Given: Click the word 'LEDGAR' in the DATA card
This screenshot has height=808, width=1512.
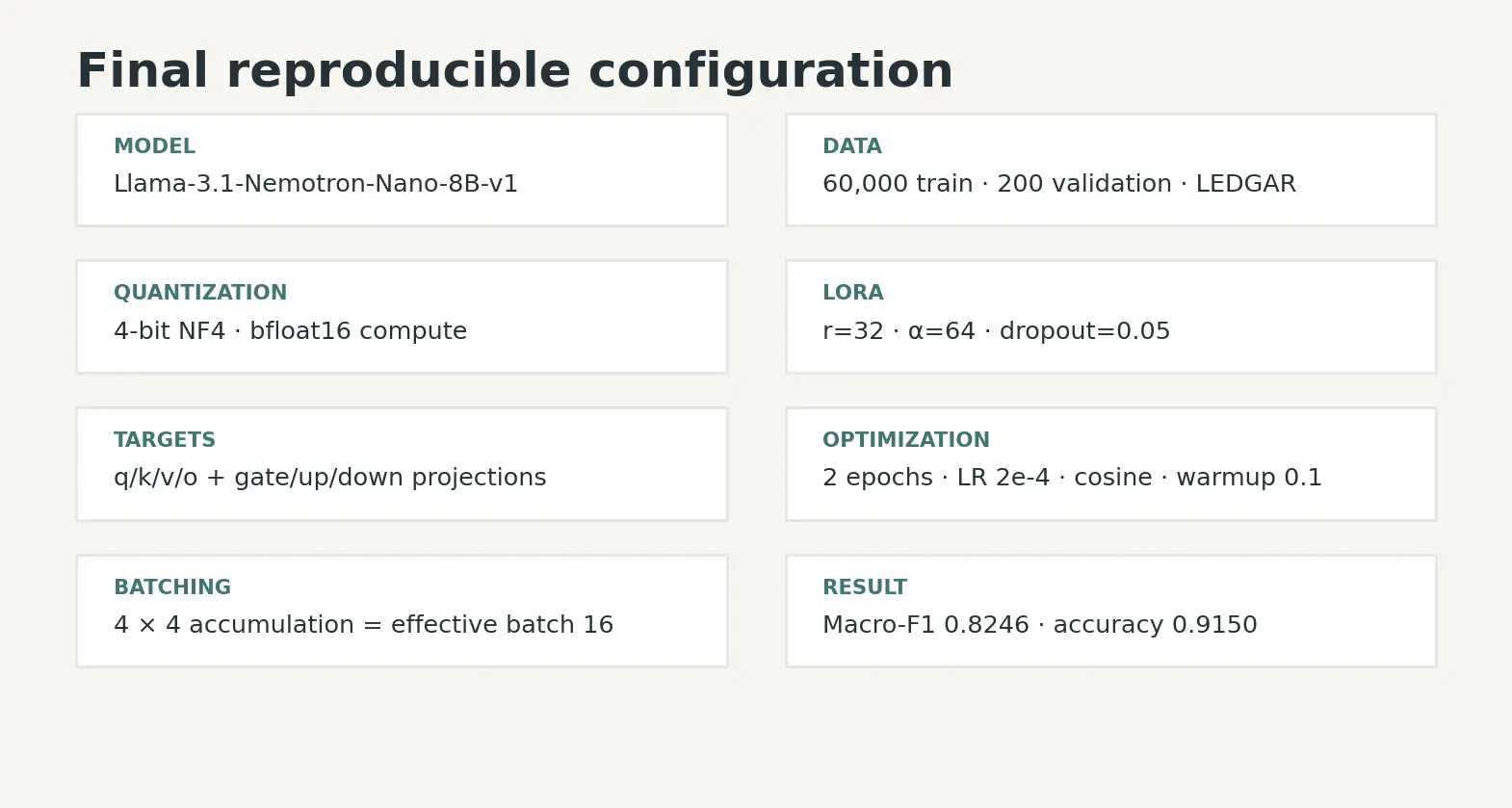Looking at the screenshot, I should tap(1246, 184).
